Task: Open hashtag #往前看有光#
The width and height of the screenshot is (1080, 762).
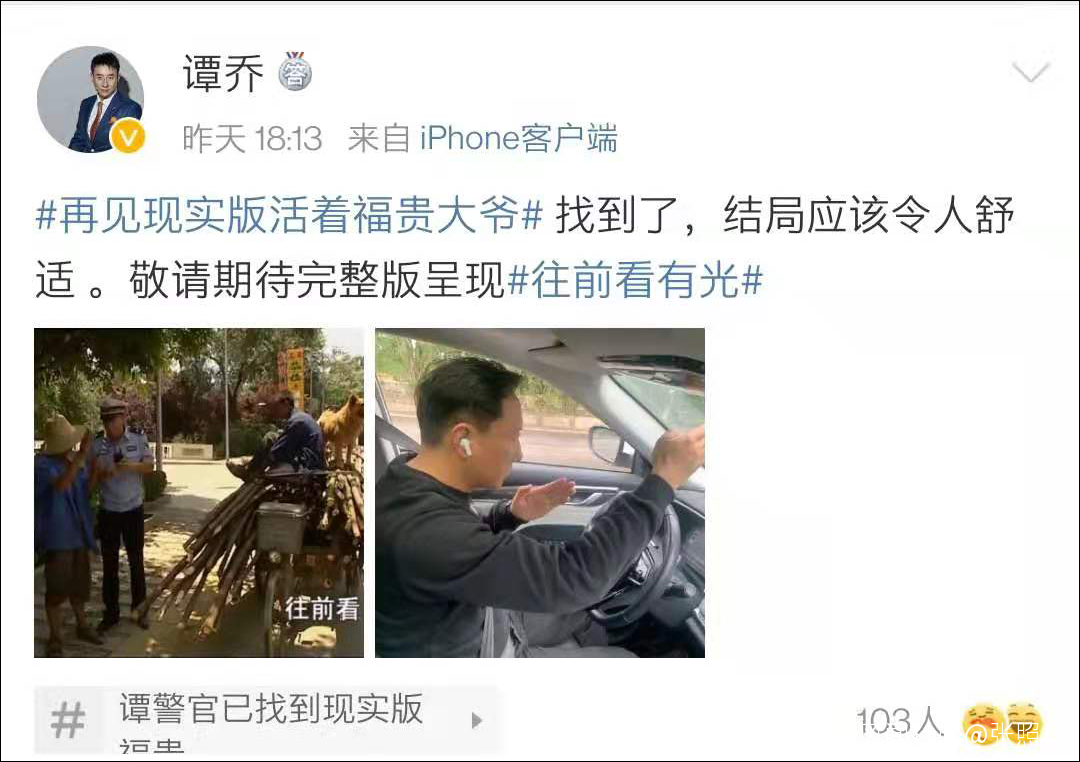Action: [x=635, y=280]
